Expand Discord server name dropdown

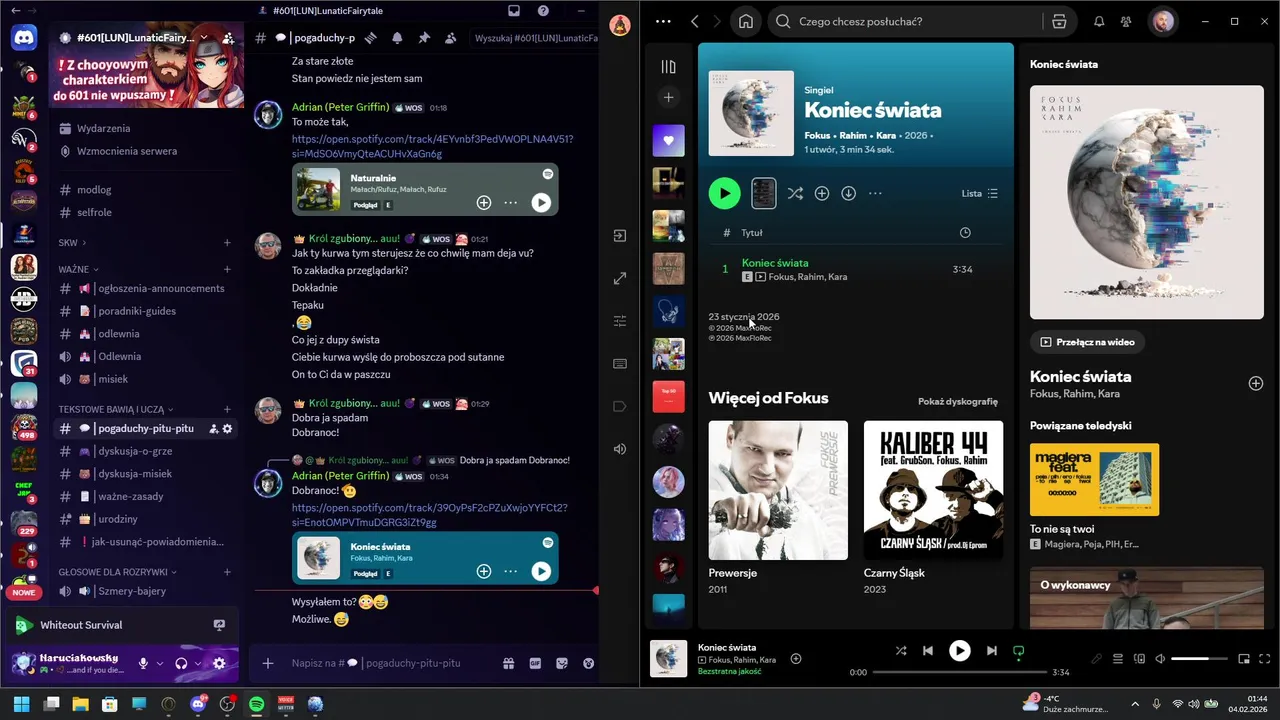tap(204, 38)
